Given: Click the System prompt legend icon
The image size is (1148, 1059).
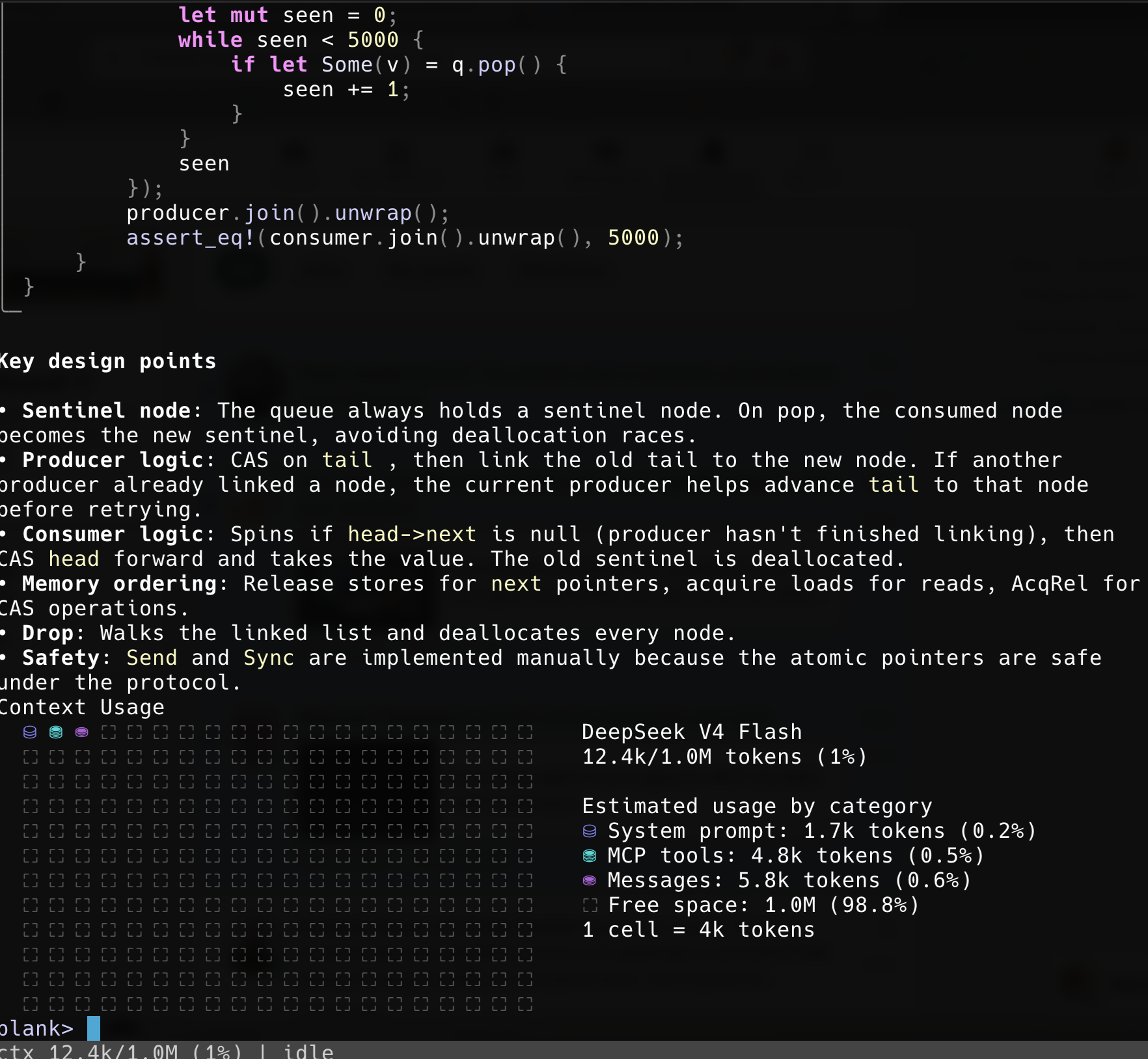Looking at the screenshot, I should (x=590, y=831).
